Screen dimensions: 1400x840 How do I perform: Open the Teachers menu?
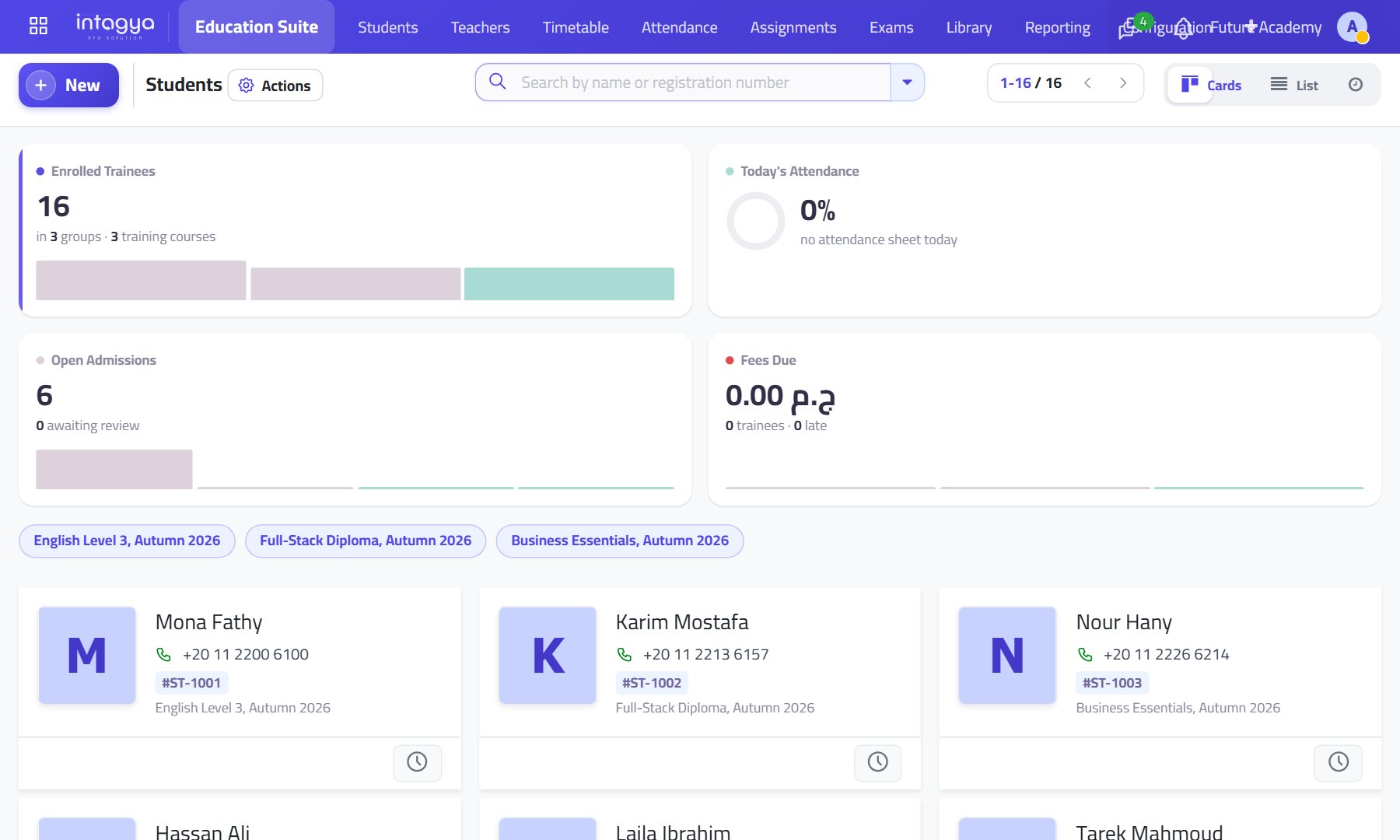(x=481, y=27)
